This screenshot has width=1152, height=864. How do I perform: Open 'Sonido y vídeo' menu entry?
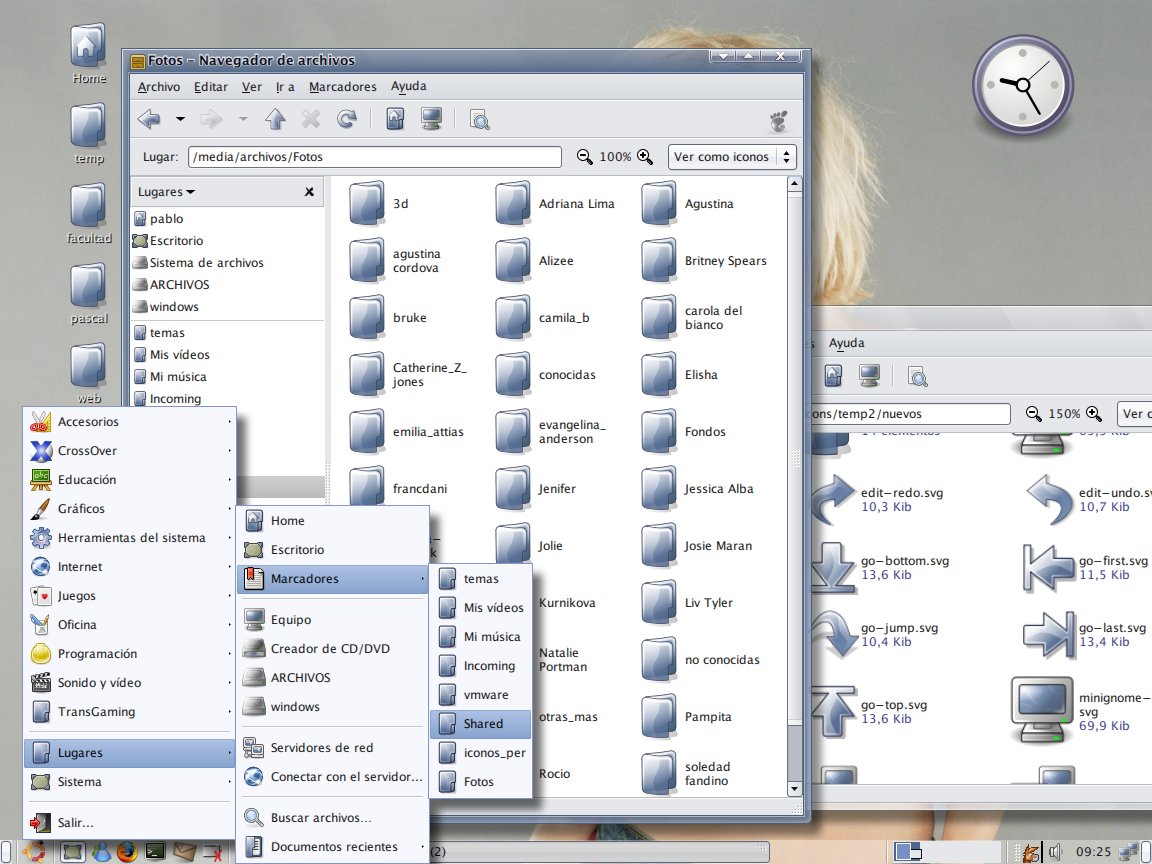[x=130, y=683]
